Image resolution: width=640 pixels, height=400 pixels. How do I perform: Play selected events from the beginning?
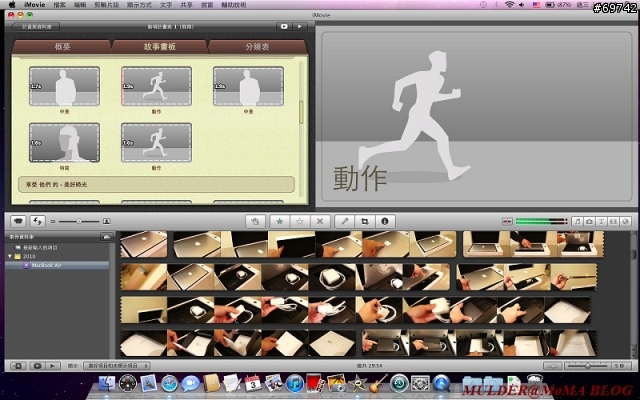[52, 366]
